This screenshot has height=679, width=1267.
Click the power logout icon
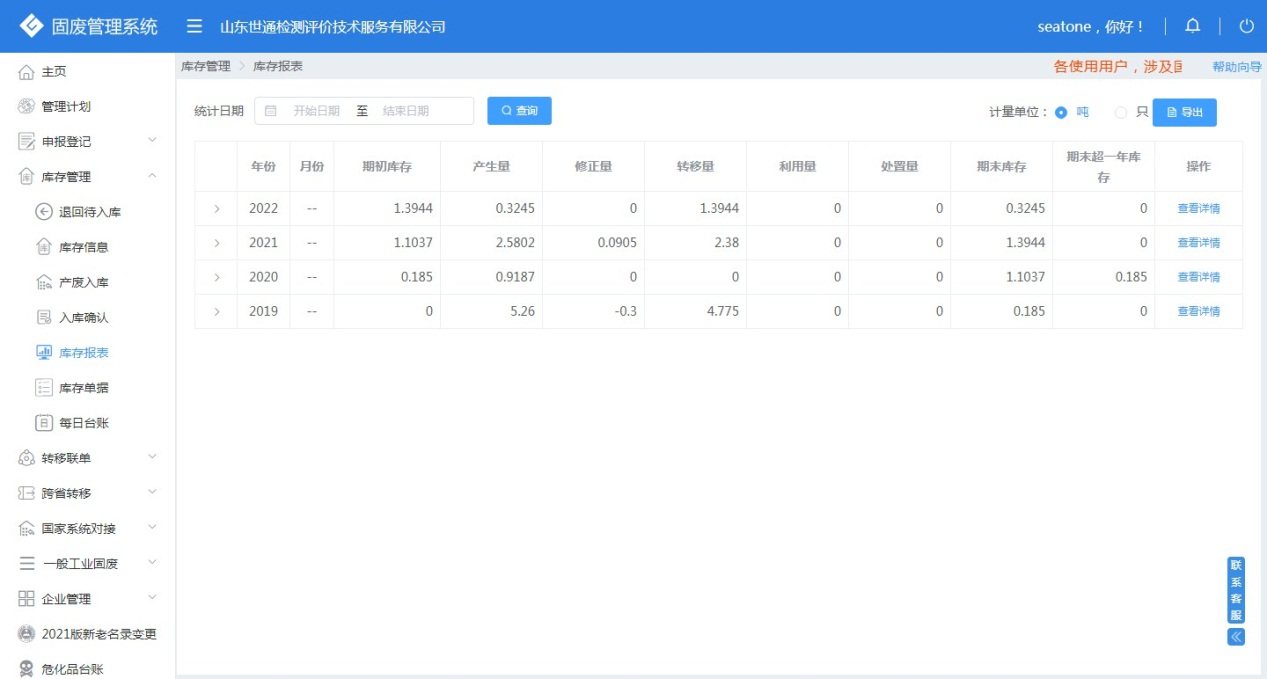pyautogui.click(x=1246, y=27)
